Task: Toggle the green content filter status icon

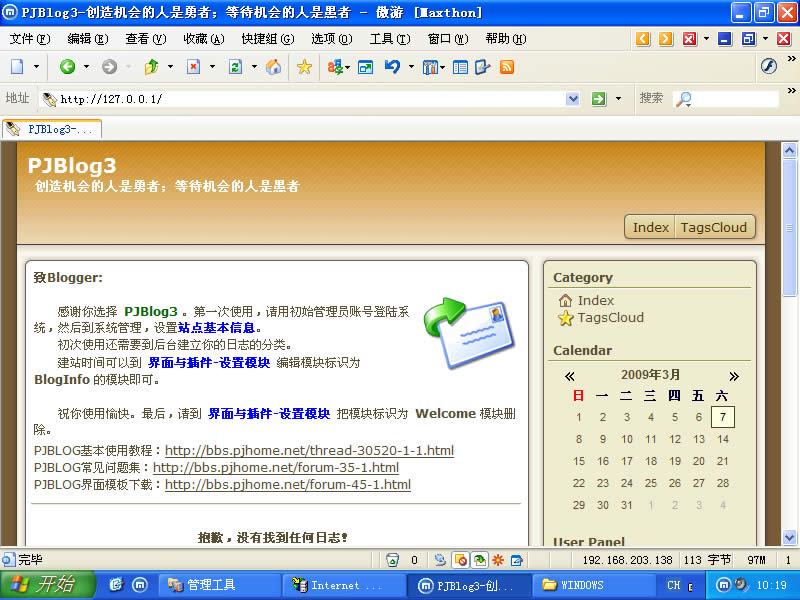Action: click(x=479, y=560)
